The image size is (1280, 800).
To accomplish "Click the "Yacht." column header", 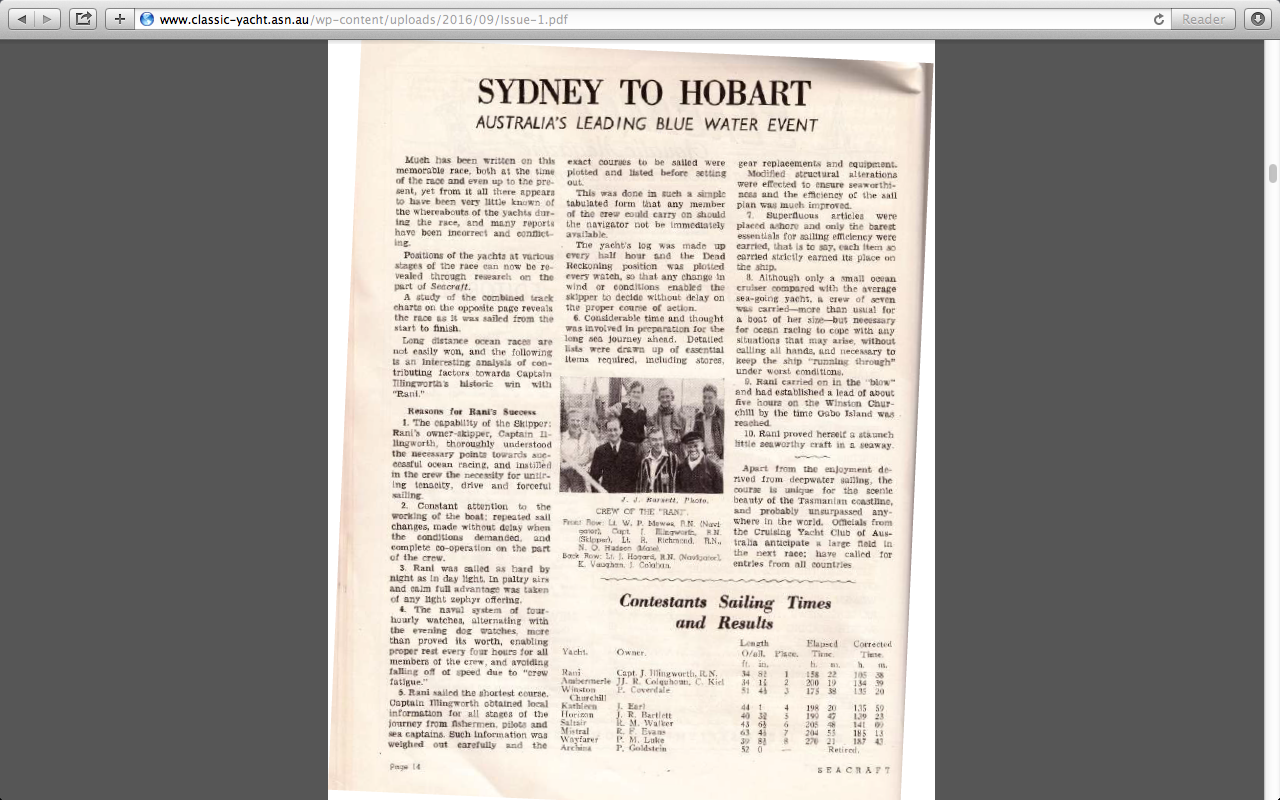I will (576, 652).
